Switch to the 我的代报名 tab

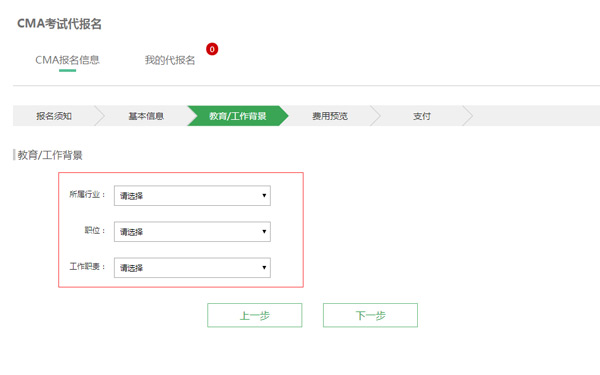170,60
